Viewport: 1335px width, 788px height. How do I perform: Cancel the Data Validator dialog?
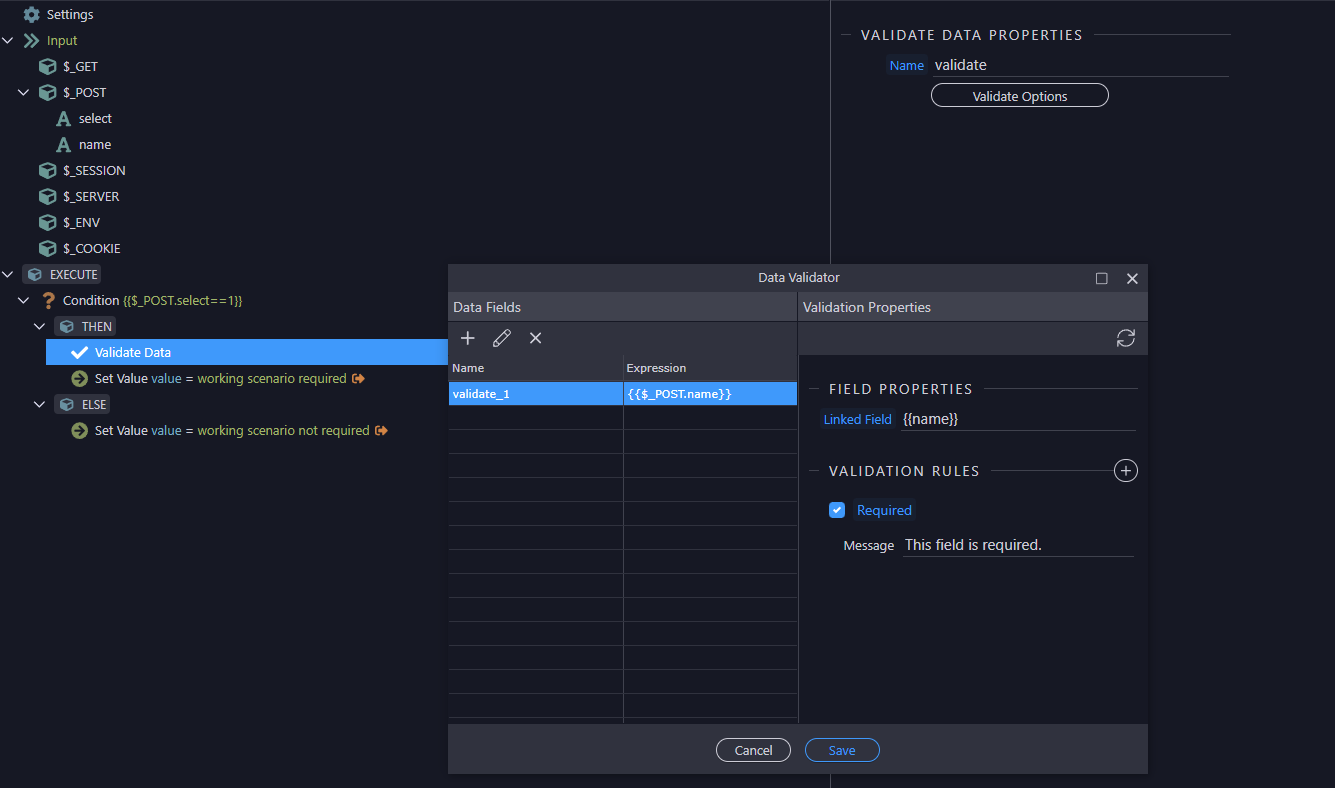click(753, 750)
